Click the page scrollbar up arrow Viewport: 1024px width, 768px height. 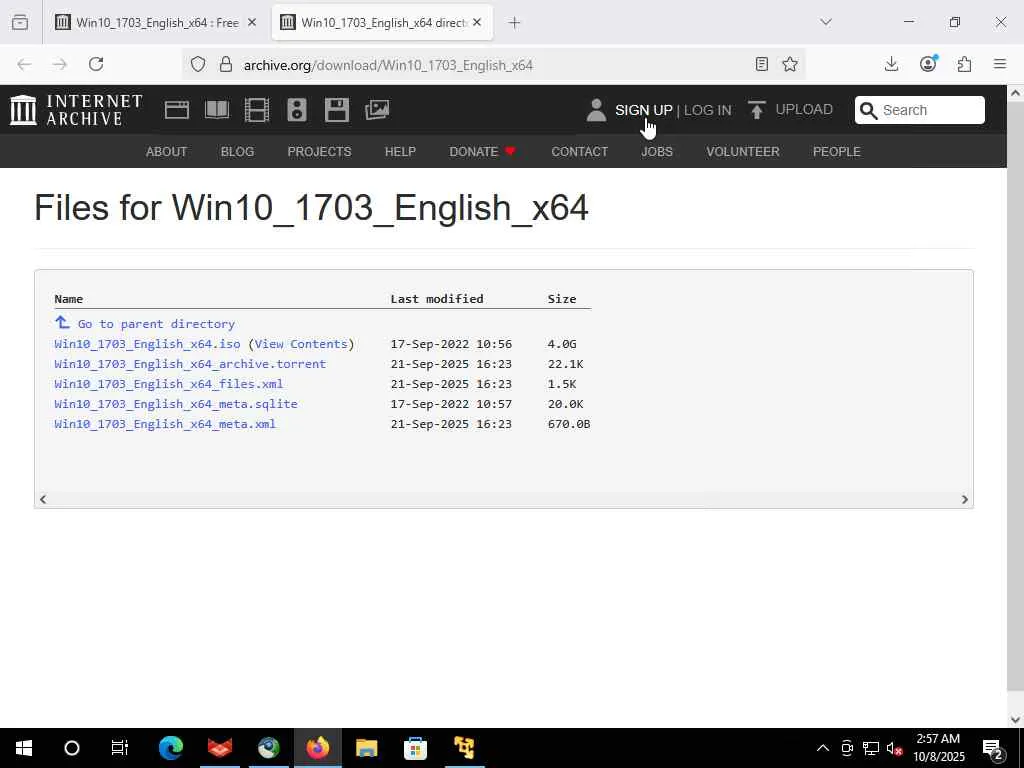tap(1015, 93)
